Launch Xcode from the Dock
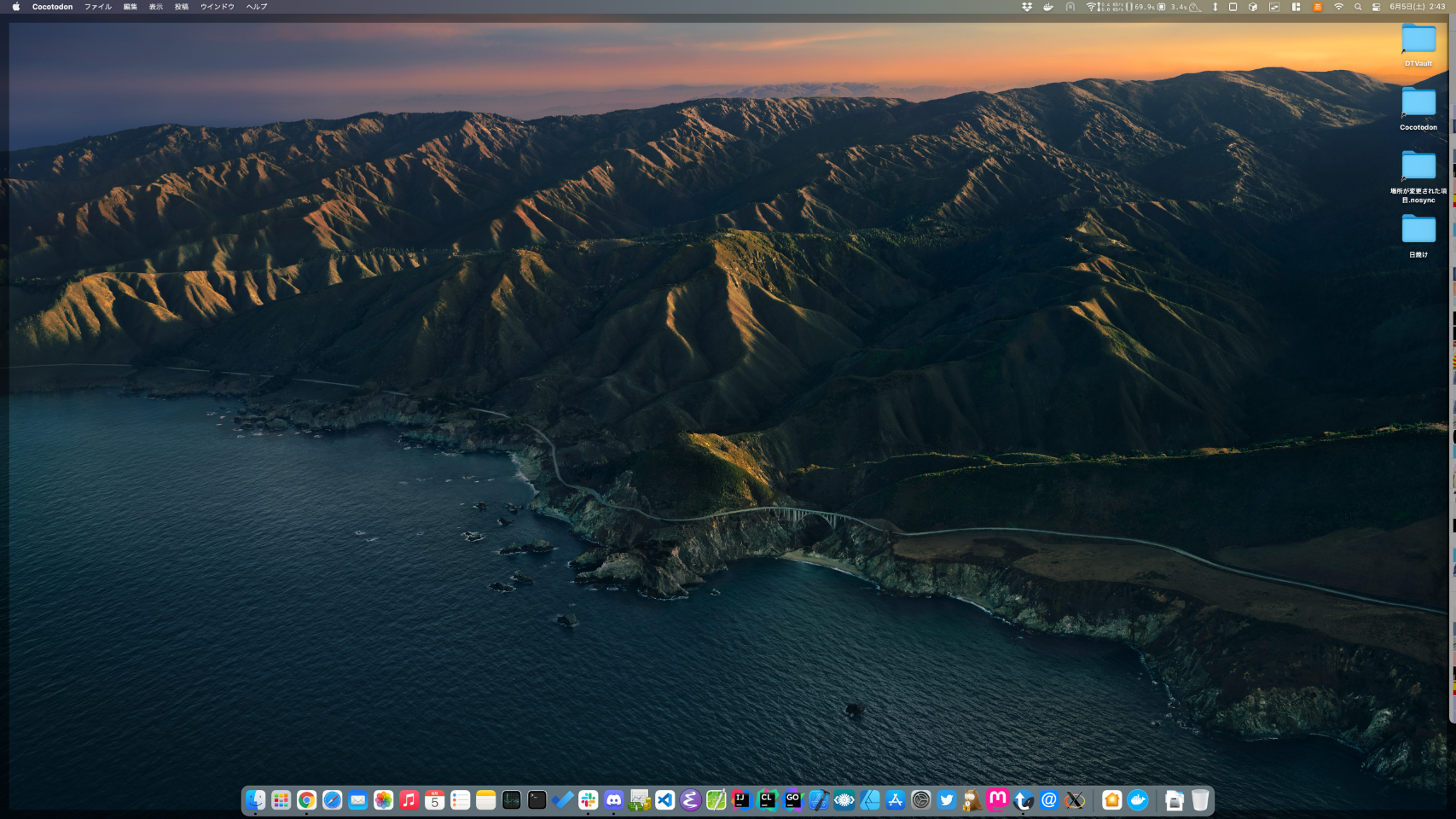 click(818, 799)
